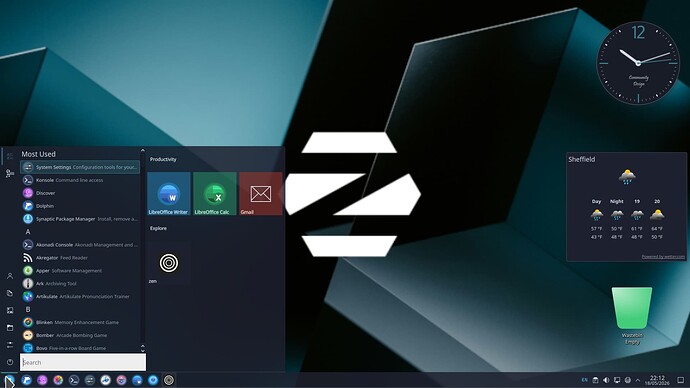Image resolution: width=690 pixels, height=388 pixels.
Task: Select the Night forecast column
Action: 617,219
